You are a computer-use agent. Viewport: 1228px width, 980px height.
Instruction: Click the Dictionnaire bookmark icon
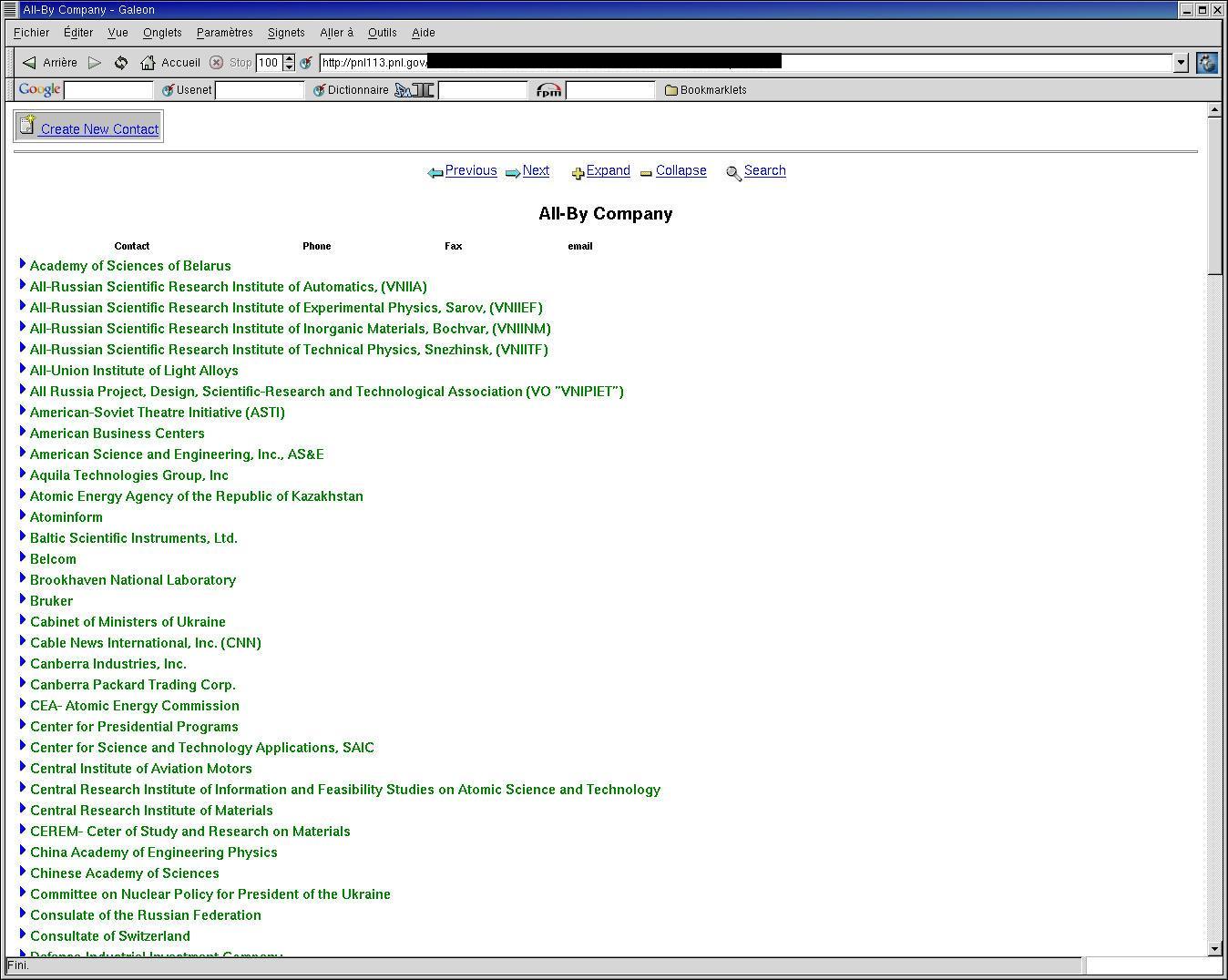pyautogui.click(x=319, y=90)
